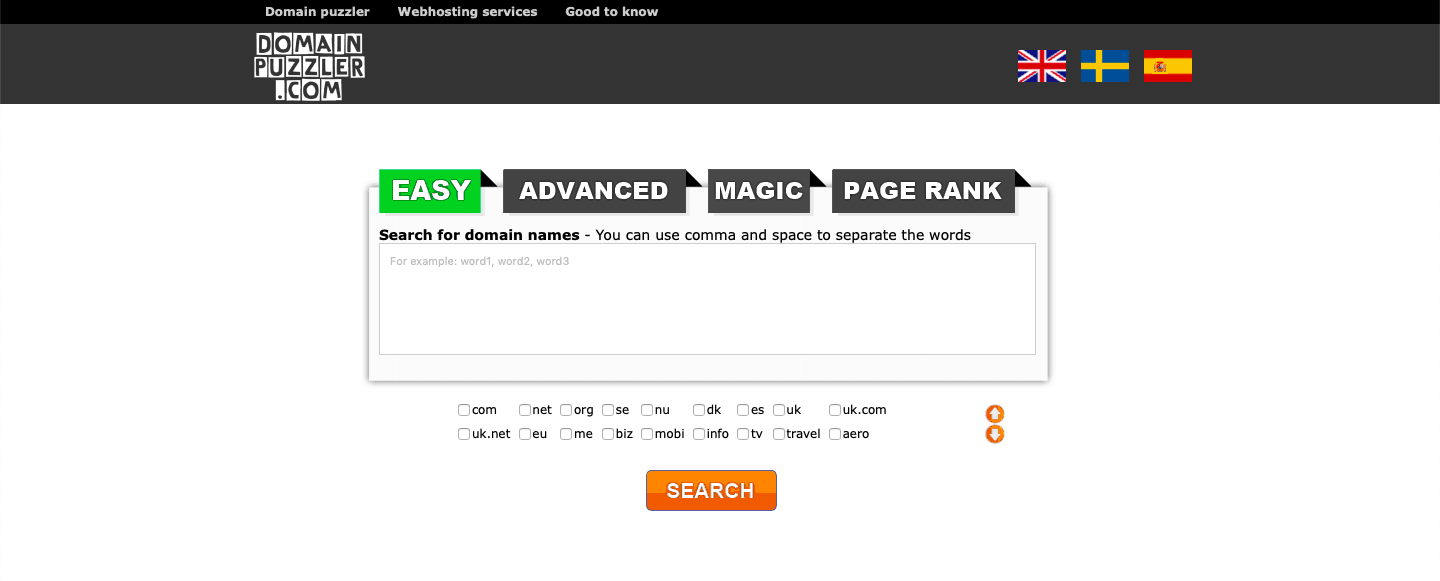The height and width of the screenshot is (581, 1440).
Task: Check the net extension checkbox
Action: [x=524, y=409]
